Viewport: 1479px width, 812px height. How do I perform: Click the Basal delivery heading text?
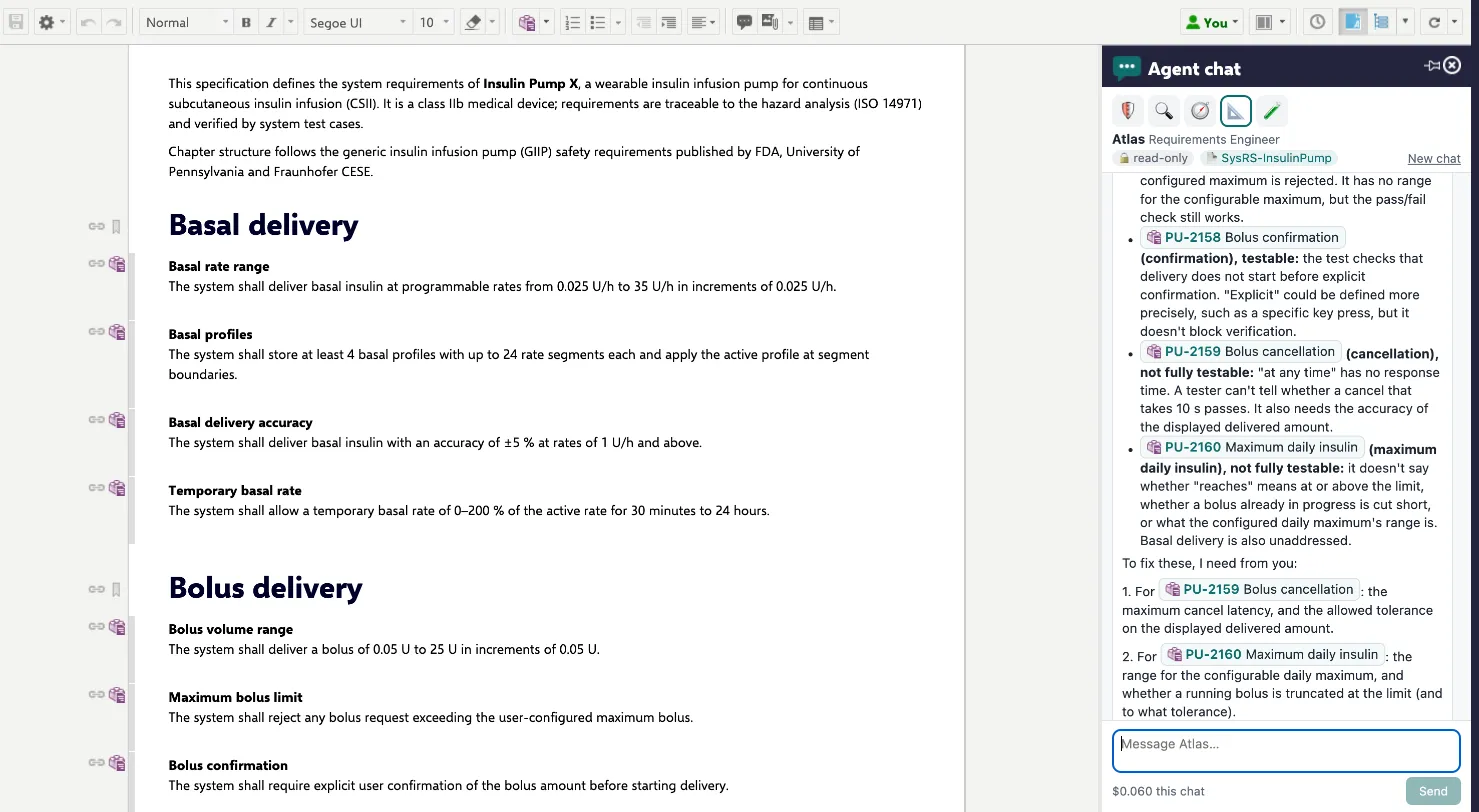tap(263, 225)
